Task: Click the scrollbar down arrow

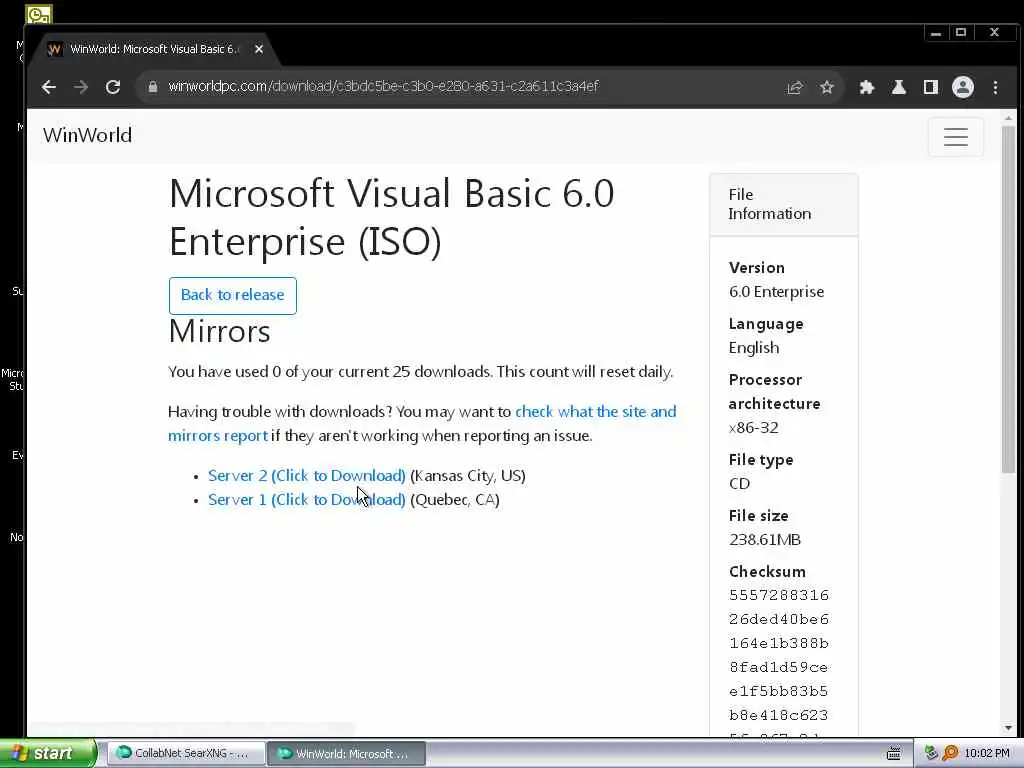Action: click(x=1008, y=728)
